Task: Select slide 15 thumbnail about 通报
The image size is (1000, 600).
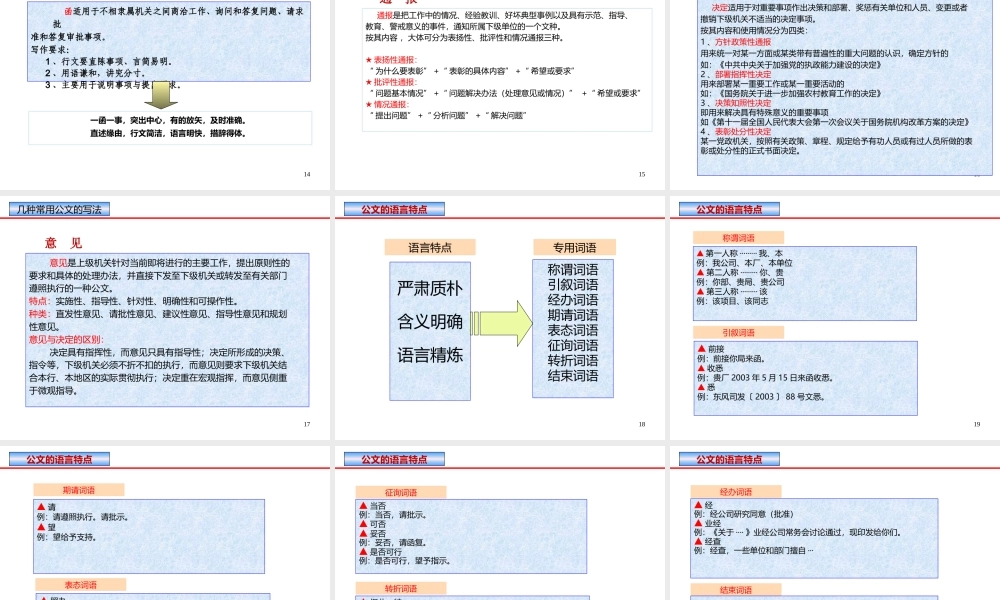Action: (x=500, y=94)
